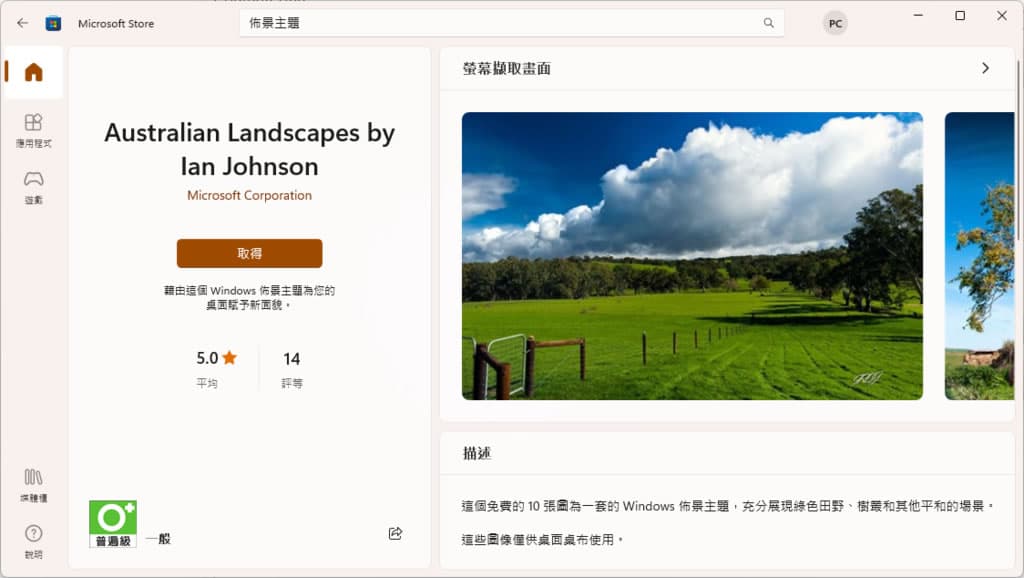
Task: Click the text 這些圖像僅供桌面桌布使用
Action: [x=542, y=539]
